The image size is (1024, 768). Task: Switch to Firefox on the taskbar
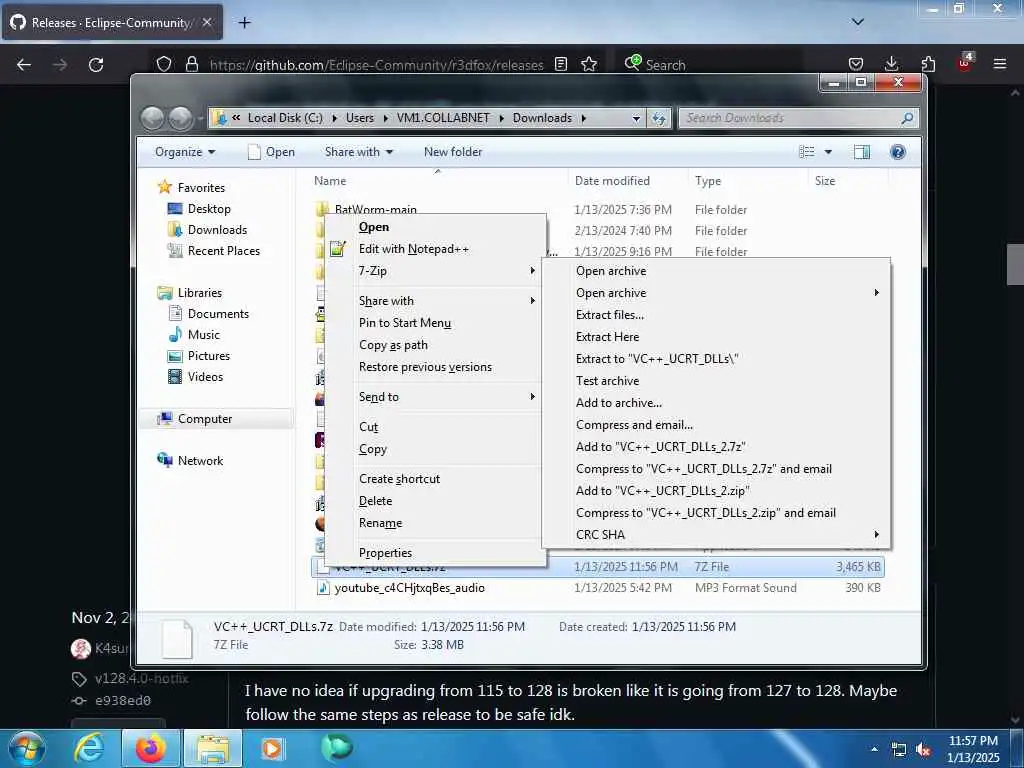[x=151, y=748]
